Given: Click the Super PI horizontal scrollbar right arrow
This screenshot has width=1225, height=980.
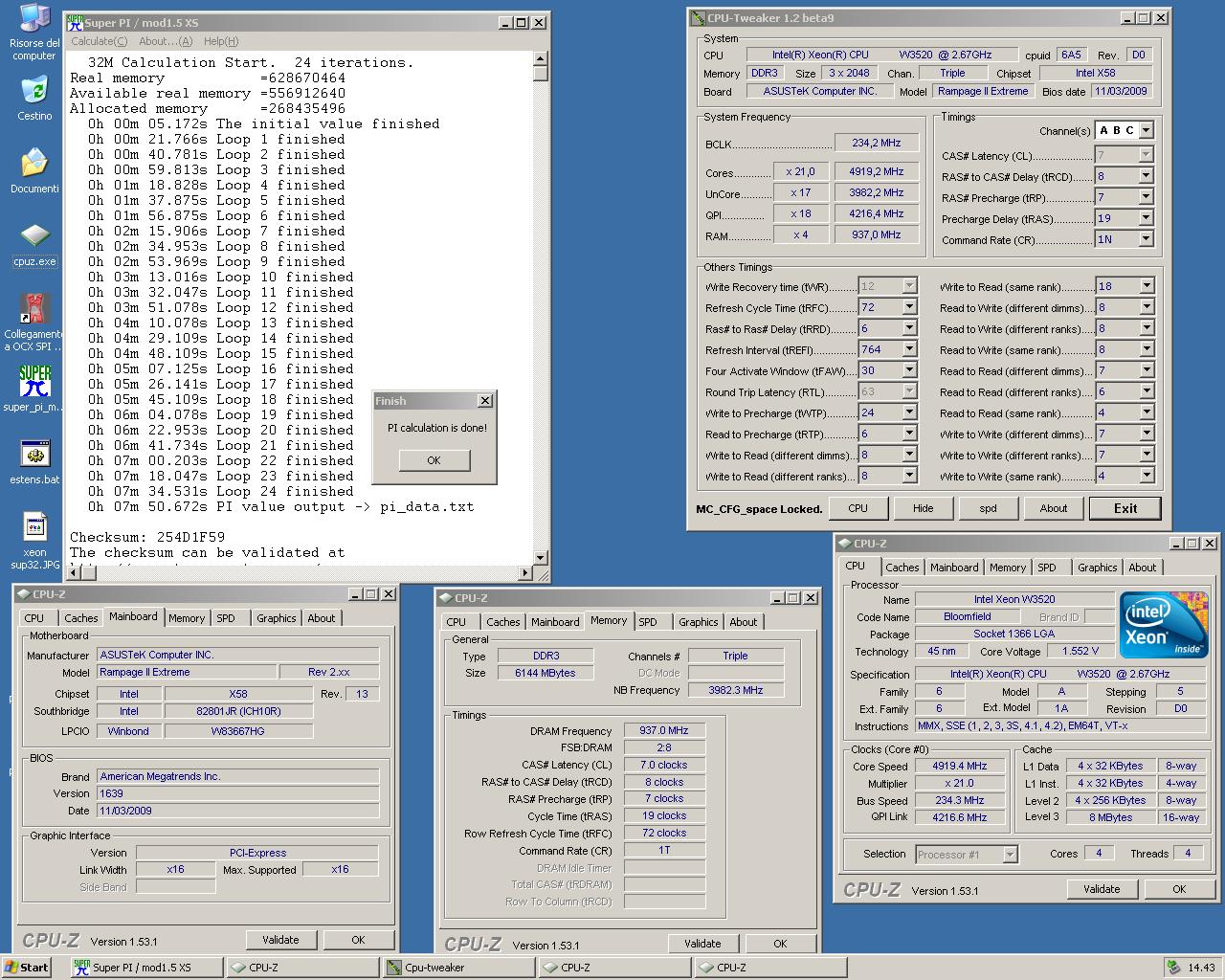Looking at the screenshot, I should [x=525, y=573].
